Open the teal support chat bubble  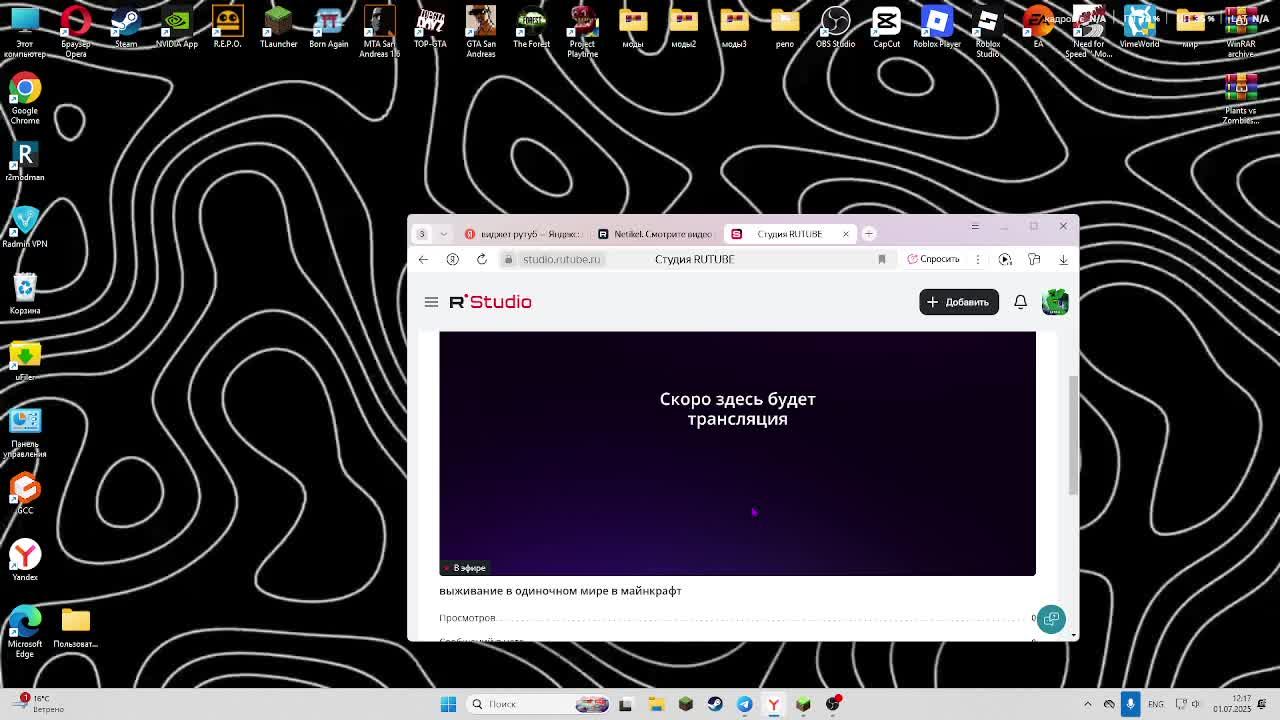point(1051,619)
